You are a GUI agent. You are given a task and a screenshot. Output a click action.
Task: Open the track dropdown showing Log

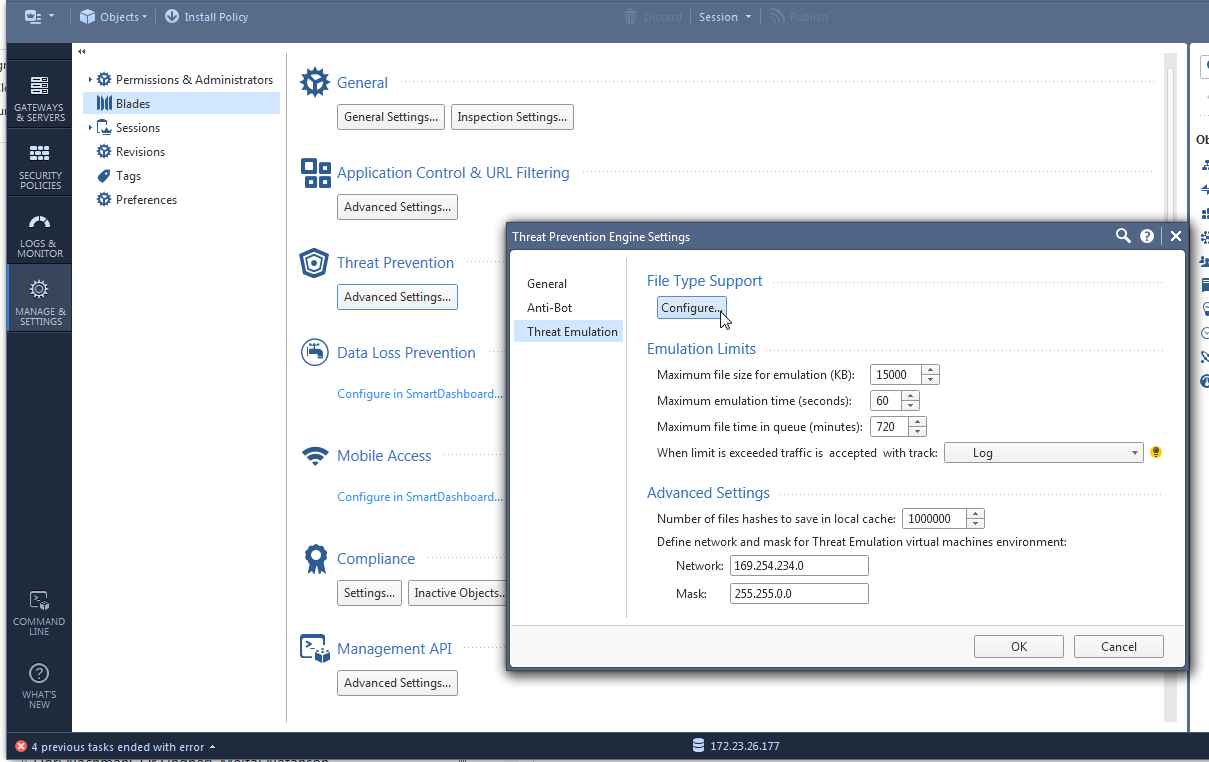(1043, 453)
